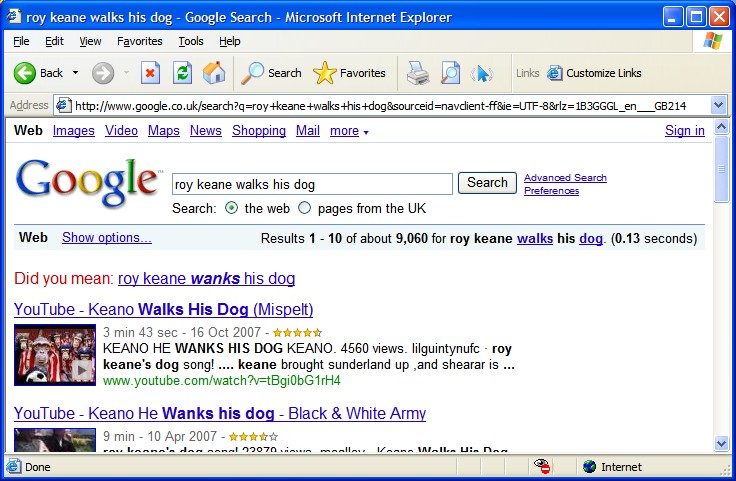Click 'walks' definition link in results bar

pyautogui.click(x=535, y=238)
